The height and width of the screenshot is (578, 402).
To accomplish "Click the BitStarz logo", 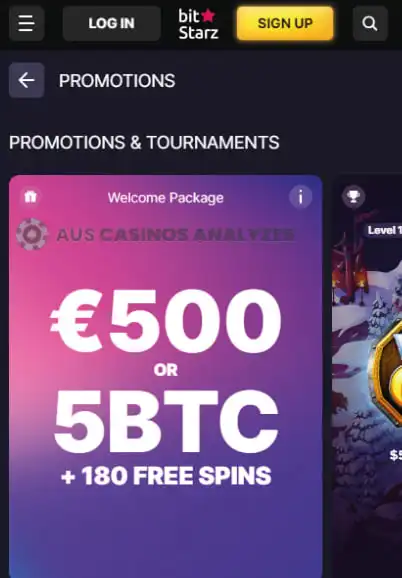I will (198, 24).
